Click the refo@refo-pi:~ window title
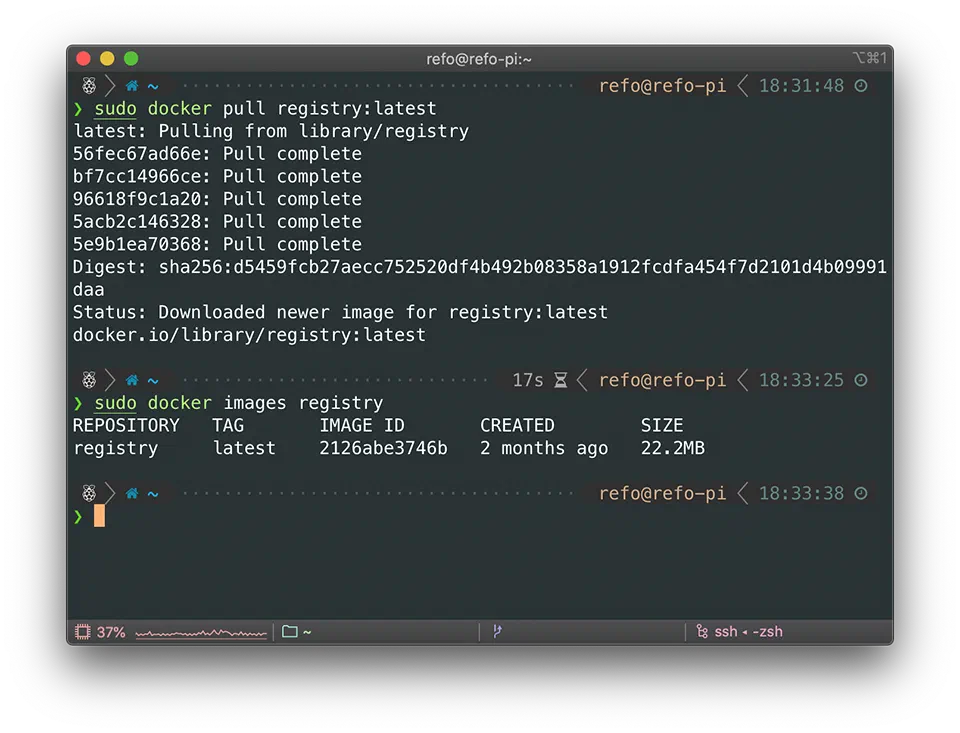Image resolution: width=960 pixels, height=733 pixels. 479,59
